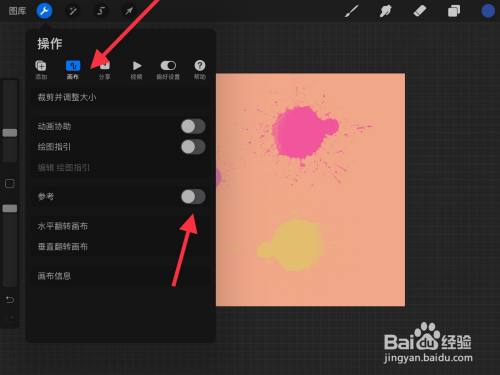Switch to the 画布 tab
This screenshot has height=375, width=500.
point(73,70)
